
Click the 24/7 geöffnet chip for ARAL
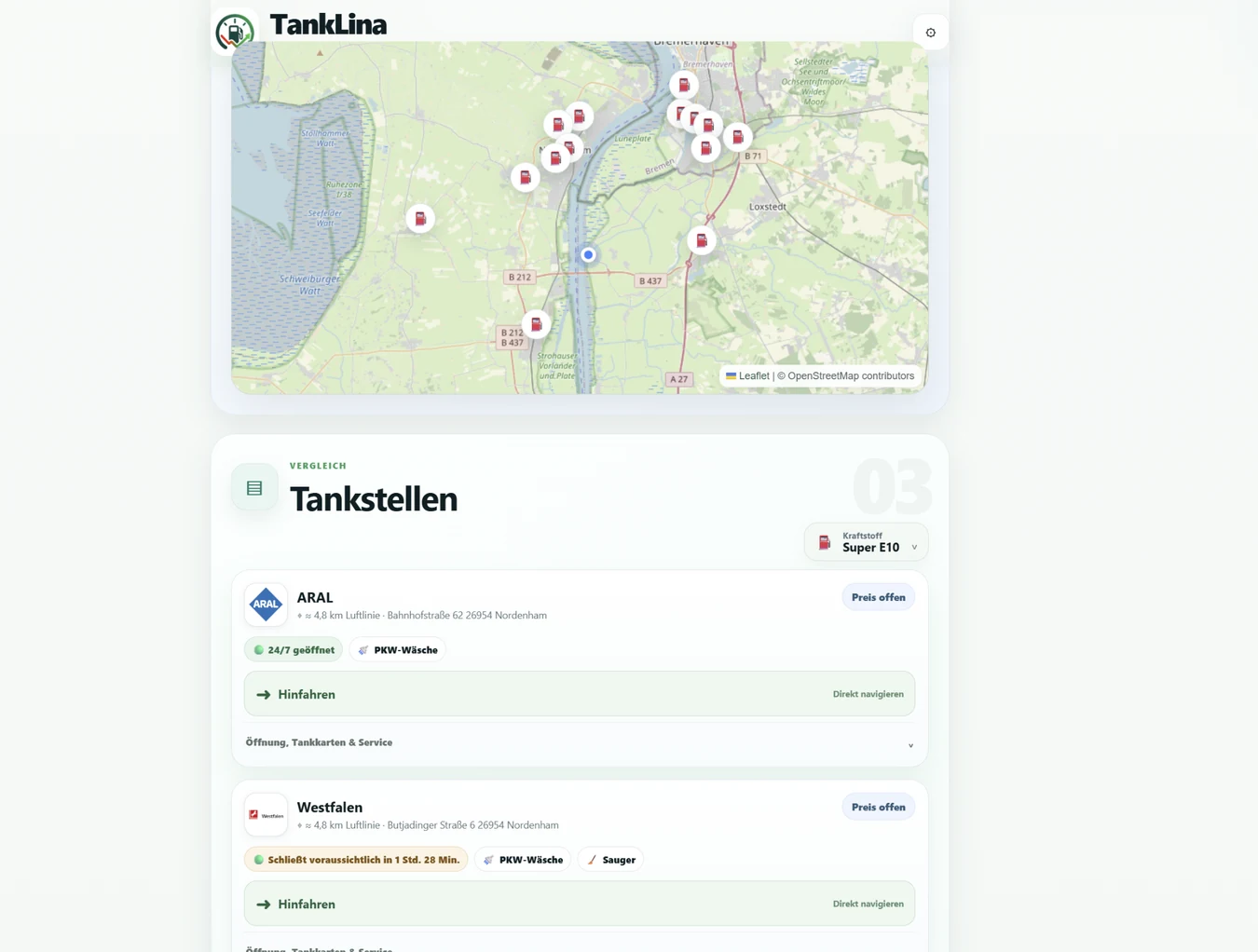click(x=294, y=650)
